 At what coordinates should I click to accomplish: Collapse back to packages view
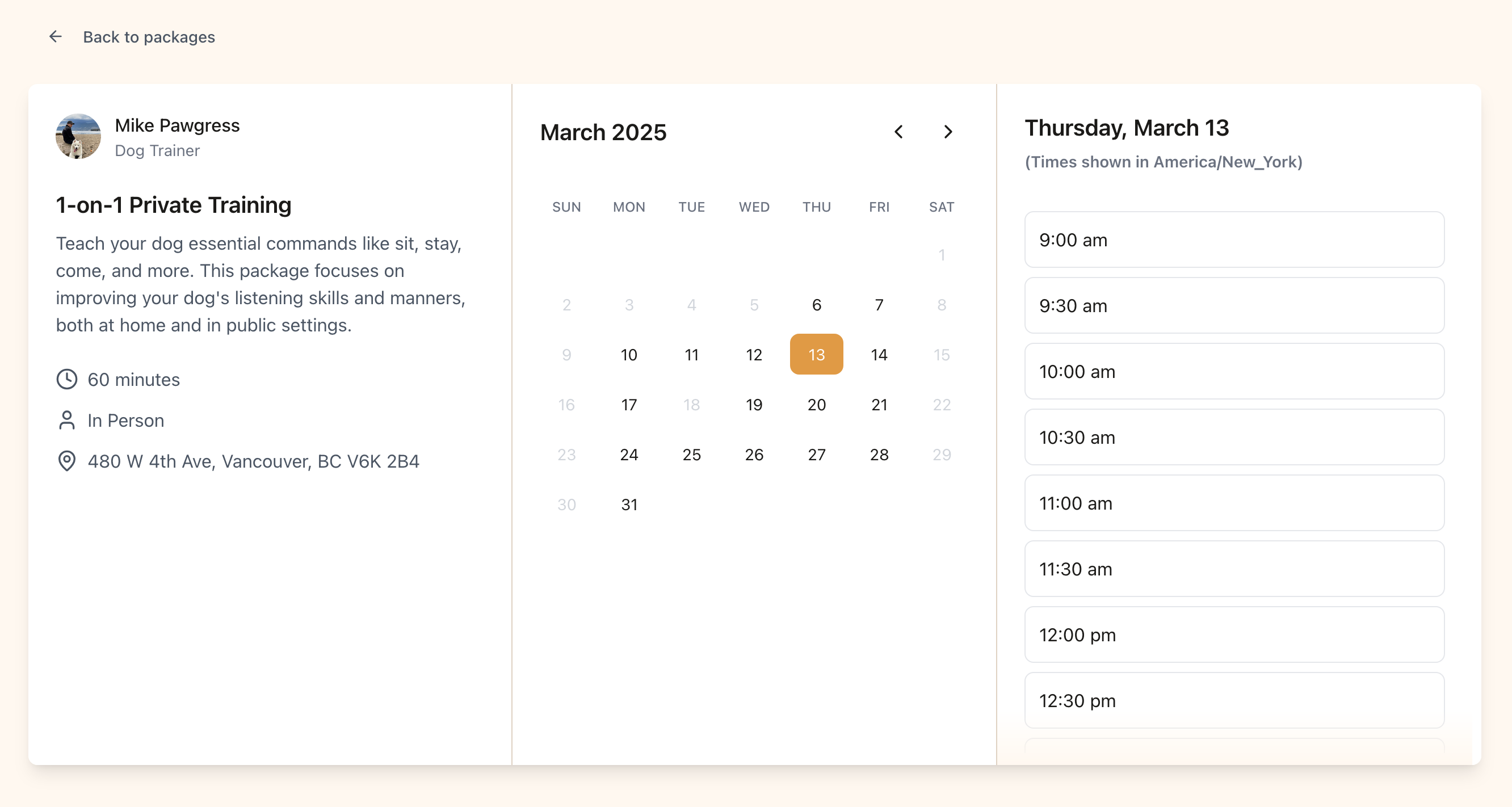click(149, 36)
